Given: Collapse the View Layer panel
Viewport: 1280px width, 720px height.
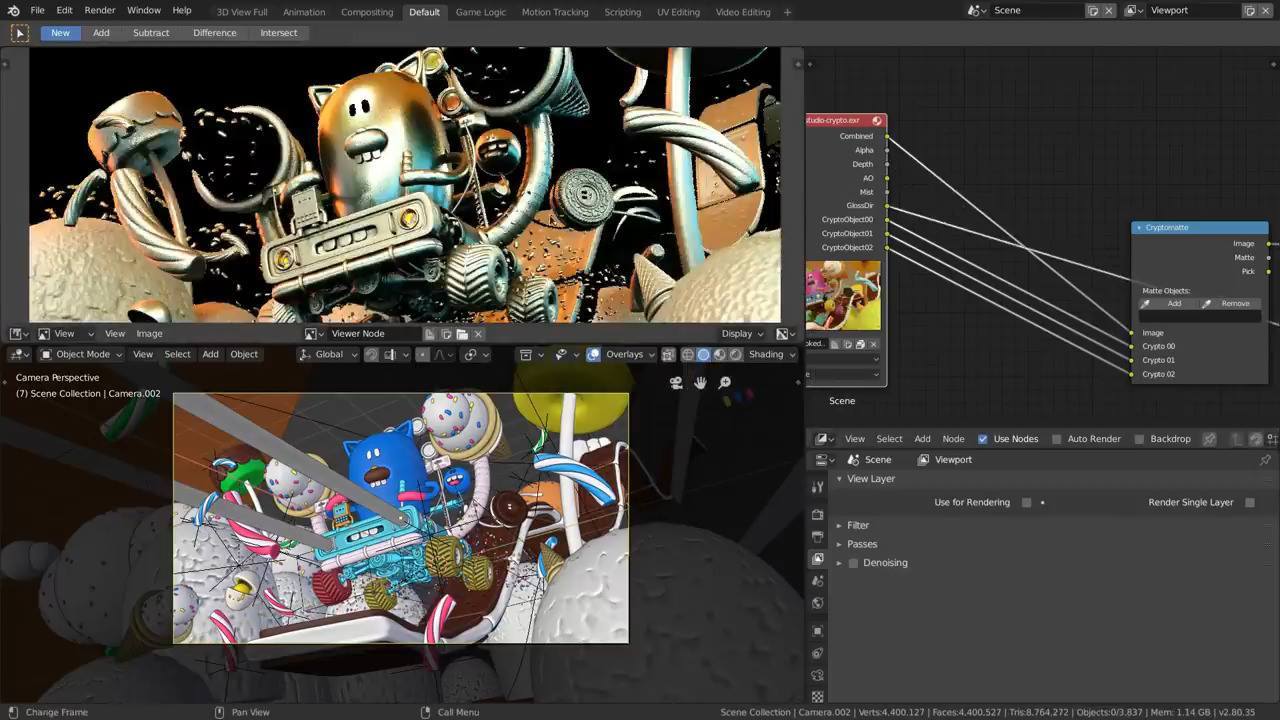Looking at the screenshot, I should [840, 479].
